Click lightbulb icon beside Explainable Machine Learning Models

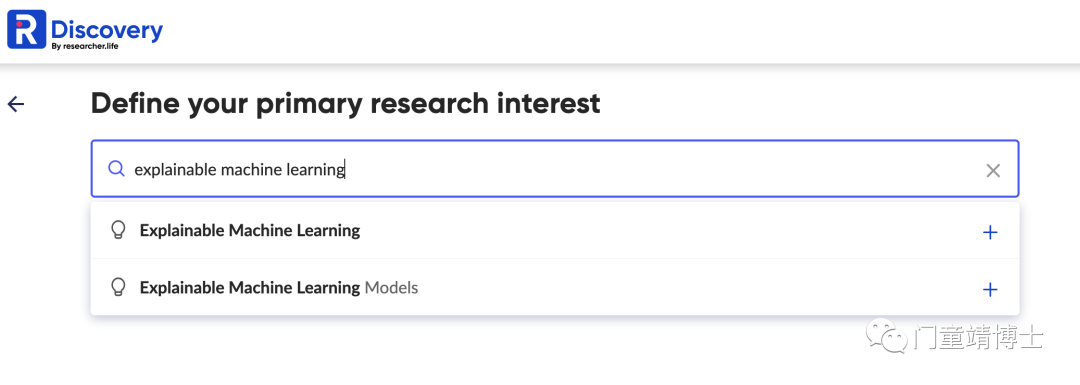118,287
